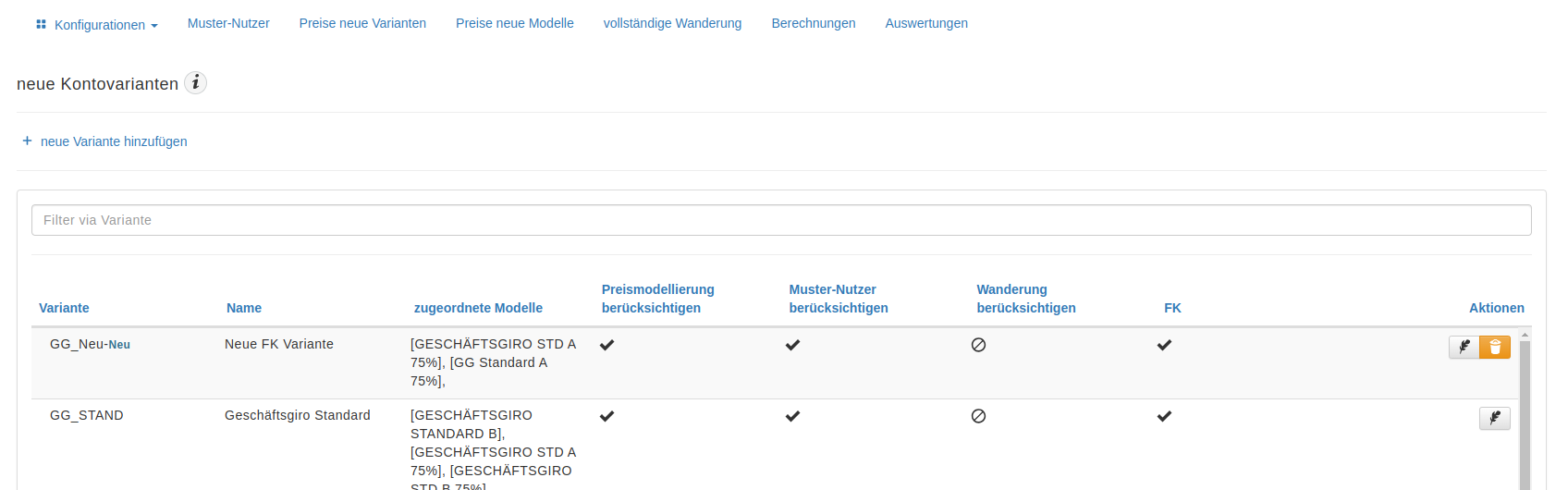Toggle FK checkmark in GG_Neu row
The height and width of the screenshot is (490, 1568).
tap(1164, 345)
